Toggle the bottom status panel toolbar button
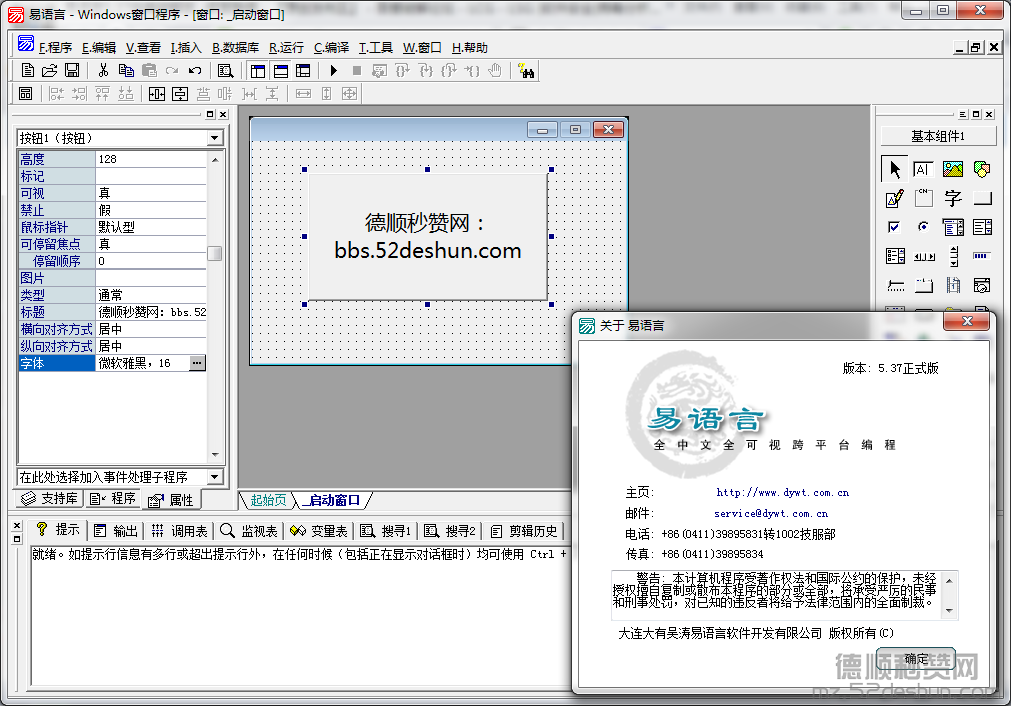The image size is (1011, 706). click(280, 70)
